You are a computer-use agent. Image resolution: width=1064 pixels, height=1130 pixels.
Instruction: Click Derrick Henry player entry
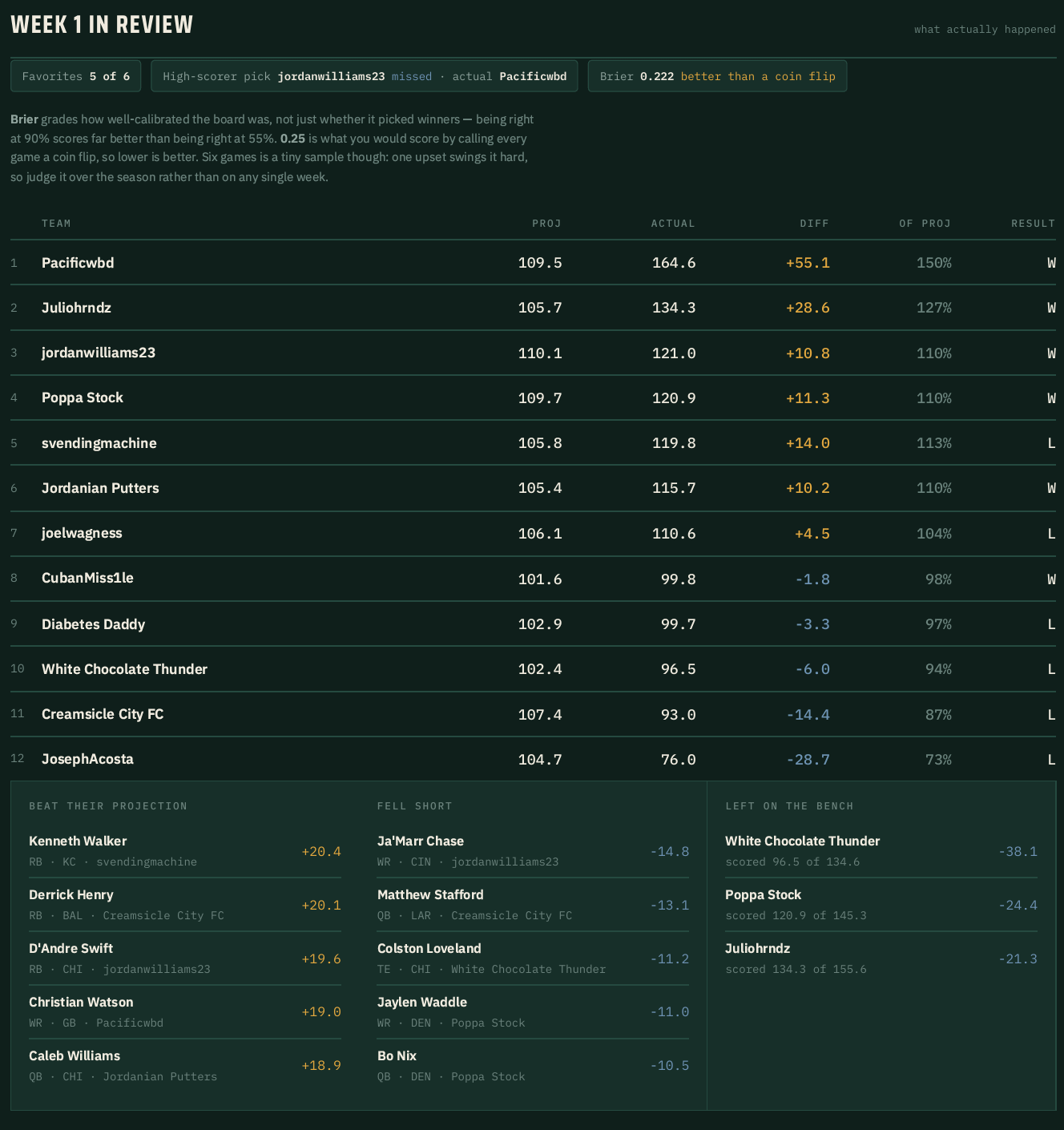tap(185, 905)
